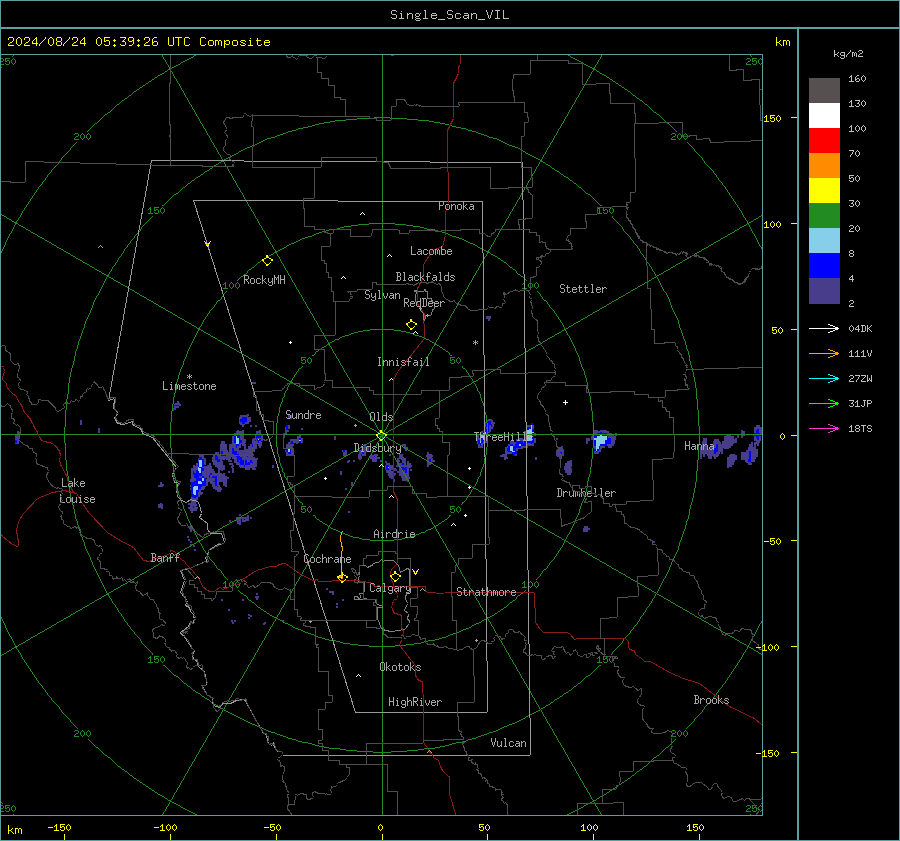
Task: Click the Lacombe city label
Action: (x=431, y=251)
